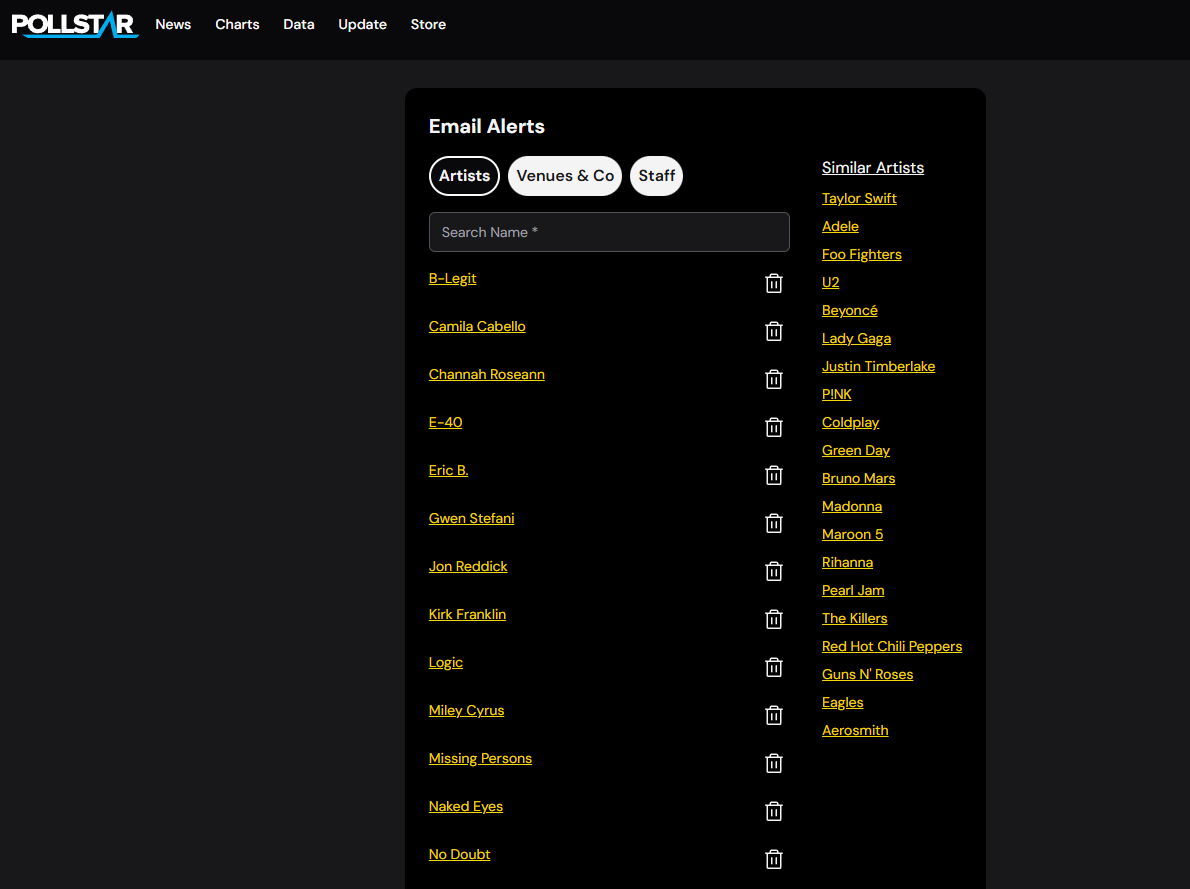Click trash icon next to Gwen Stefani
The height and width of the screenshot is (889, 1190).
[x=773, y=523]
